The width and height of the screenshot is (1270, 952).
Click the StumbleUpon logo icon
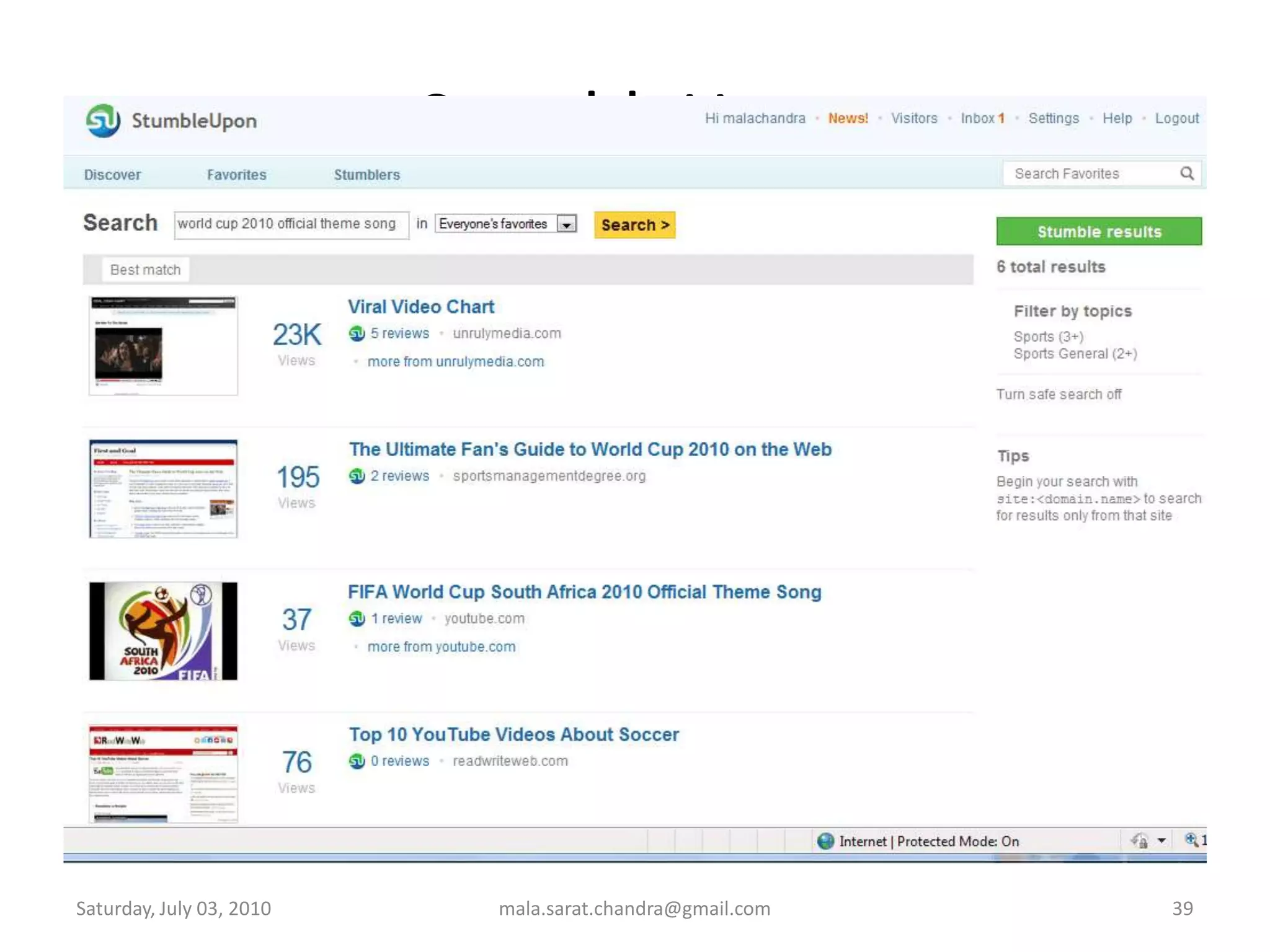click(103, 120)
